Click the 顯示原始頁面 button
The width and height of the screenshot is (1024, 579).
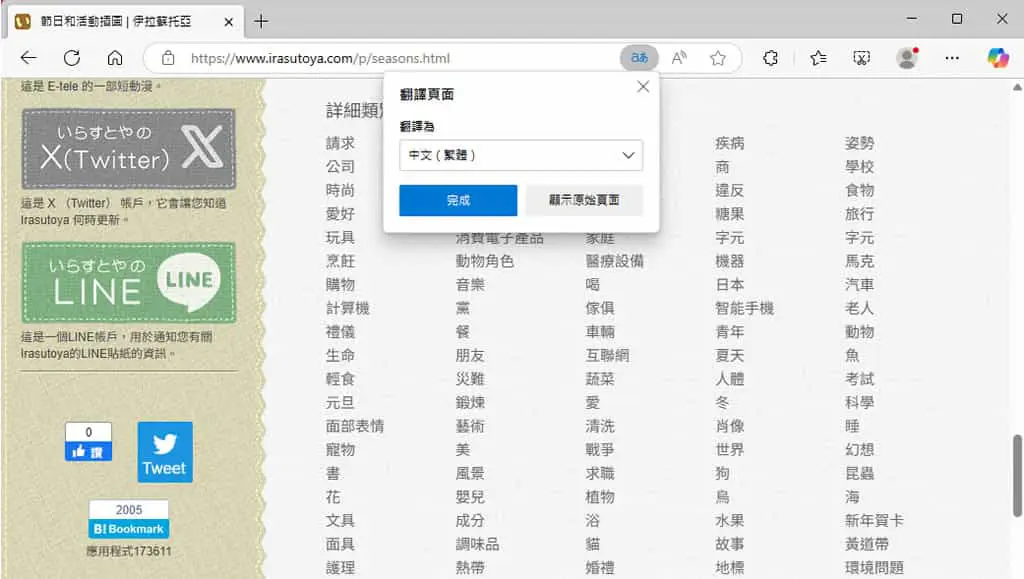click(x=584, y=200)
